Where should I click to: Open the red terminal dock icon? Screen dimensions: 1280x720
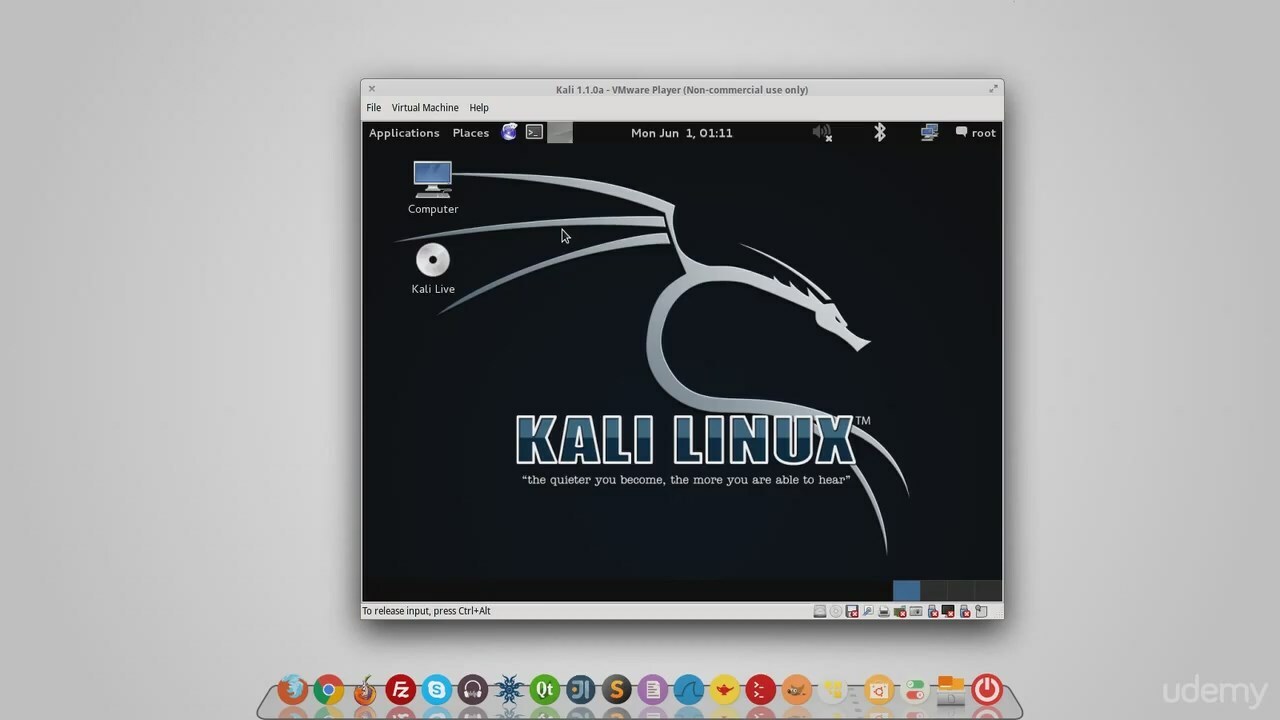pos(761,689)
